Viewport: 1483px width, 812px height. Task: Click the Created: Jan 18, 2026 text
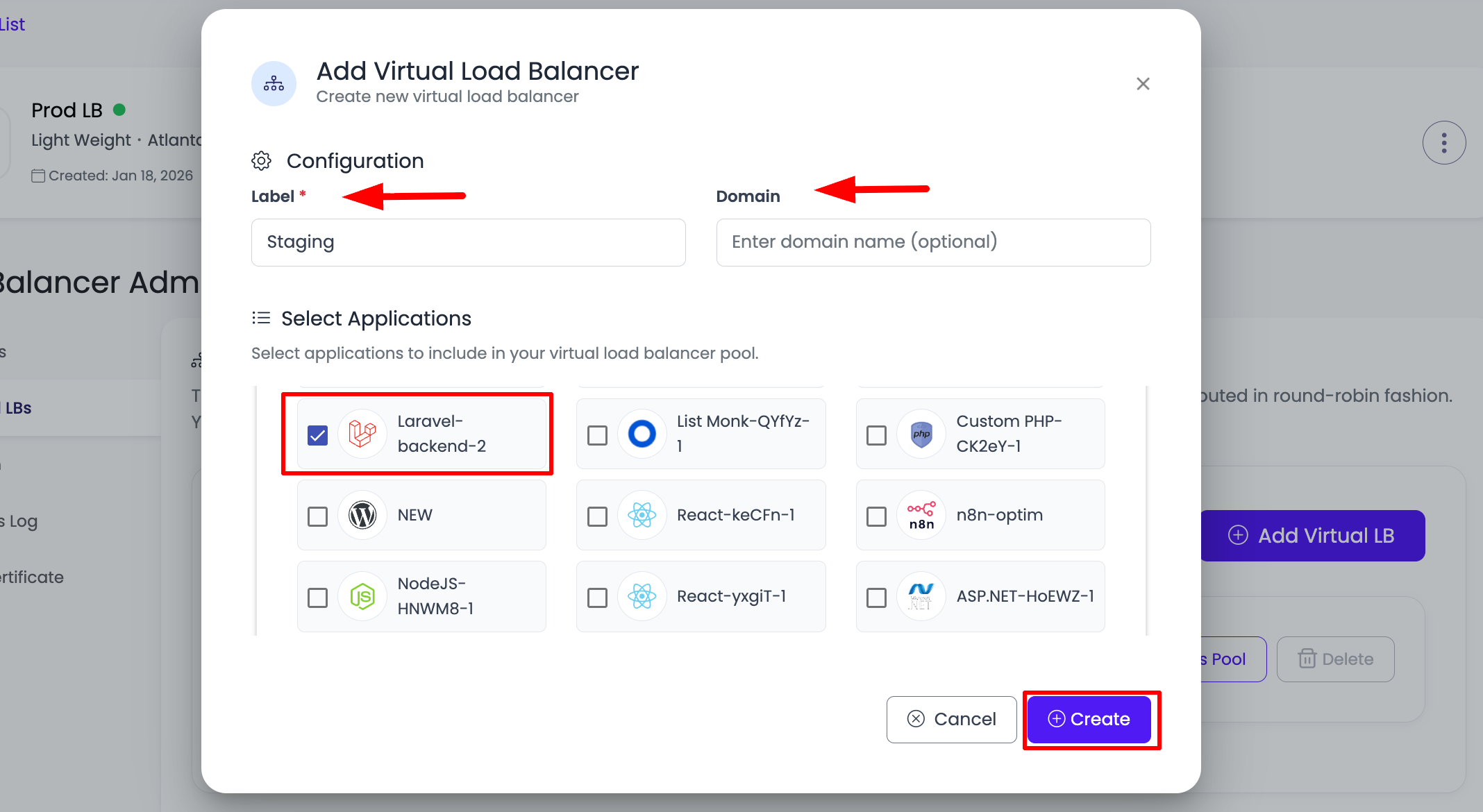[x=121, y=176]
